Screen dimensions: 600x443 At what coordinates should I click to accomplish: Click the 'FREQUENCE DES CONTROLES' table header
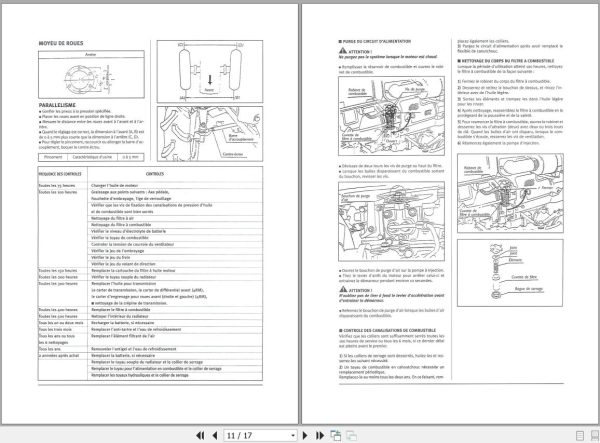60,174
